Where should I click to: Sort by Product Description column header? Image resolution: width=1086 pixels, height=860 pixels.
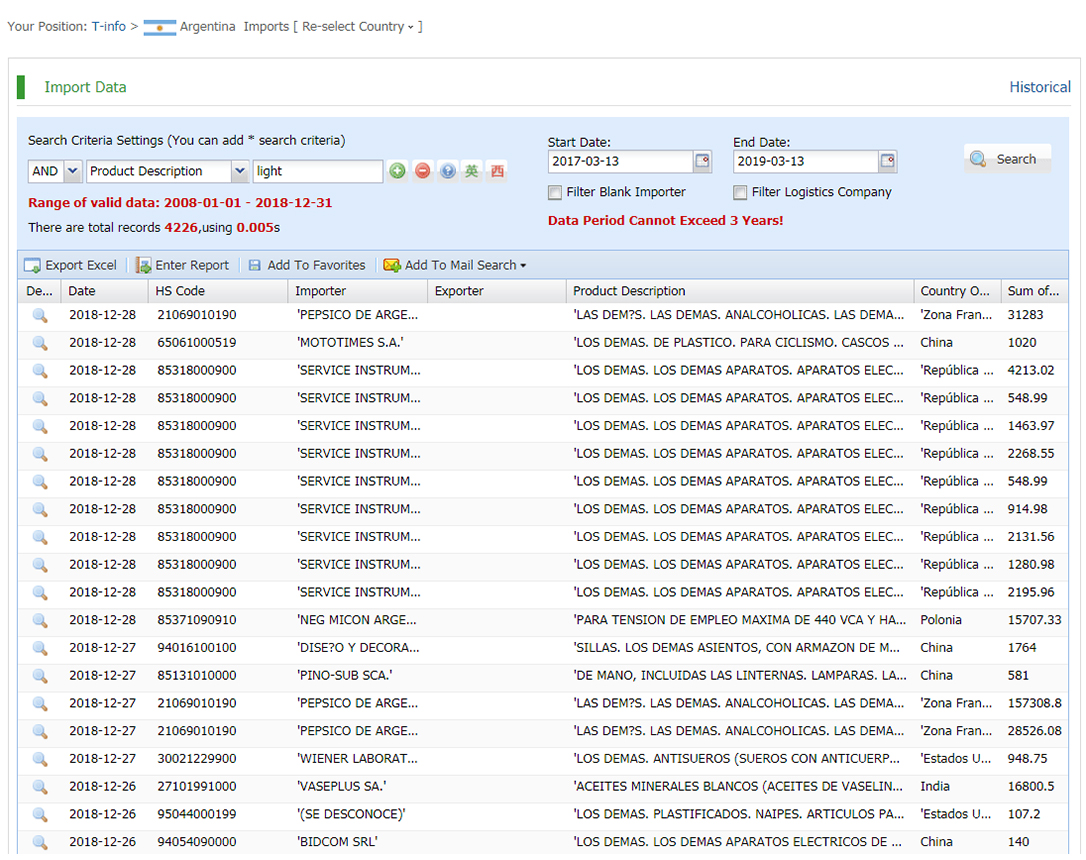coord(740,291)
